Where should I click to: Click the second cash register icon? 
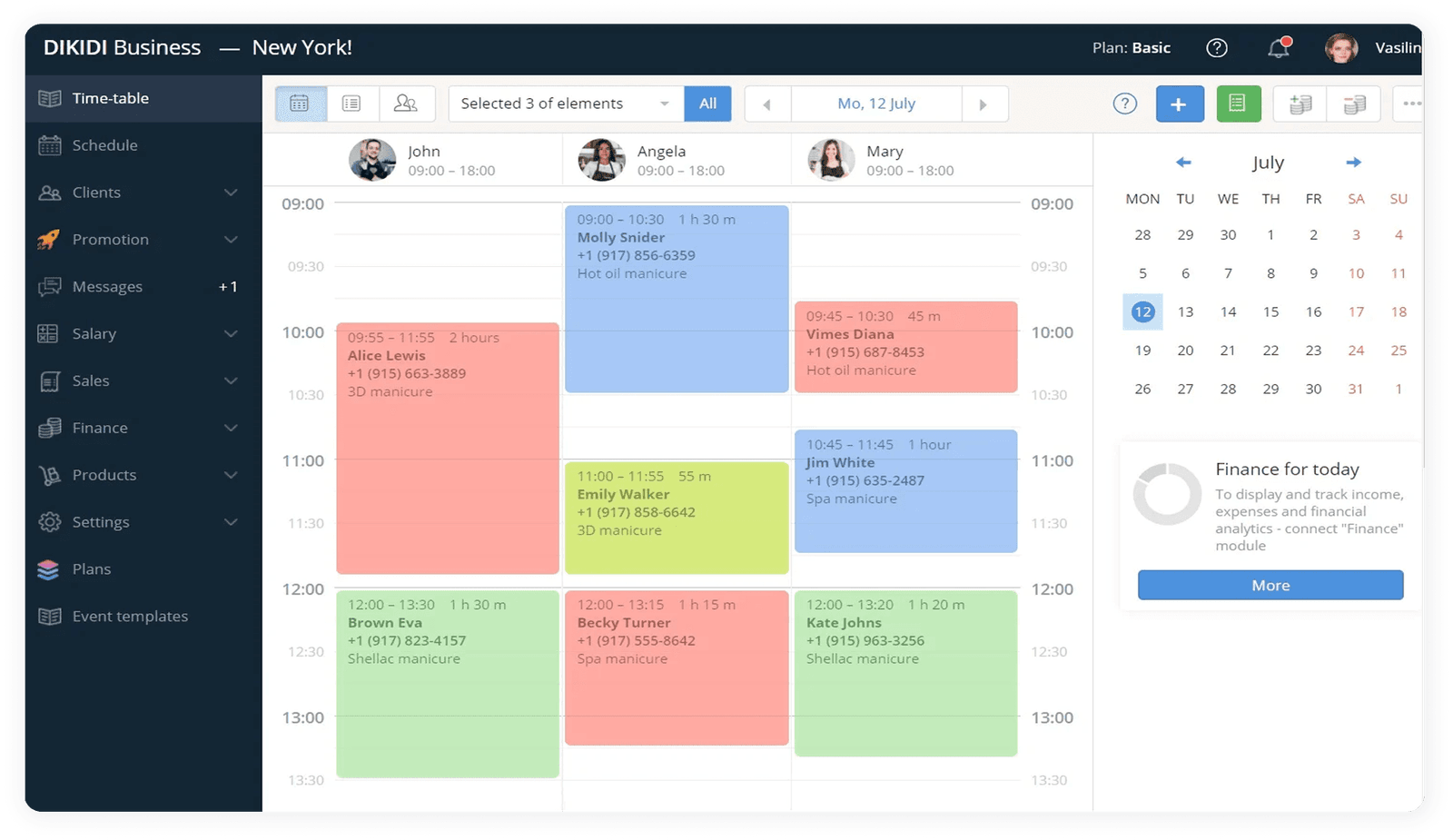[1354, 104]
